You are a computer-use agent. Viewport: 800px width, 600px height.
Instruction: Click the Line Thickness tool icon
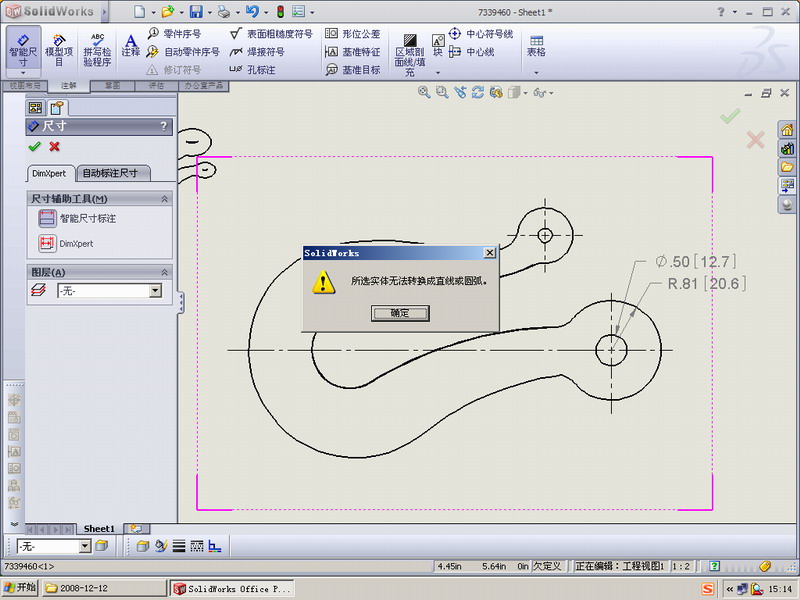point(179,546)
